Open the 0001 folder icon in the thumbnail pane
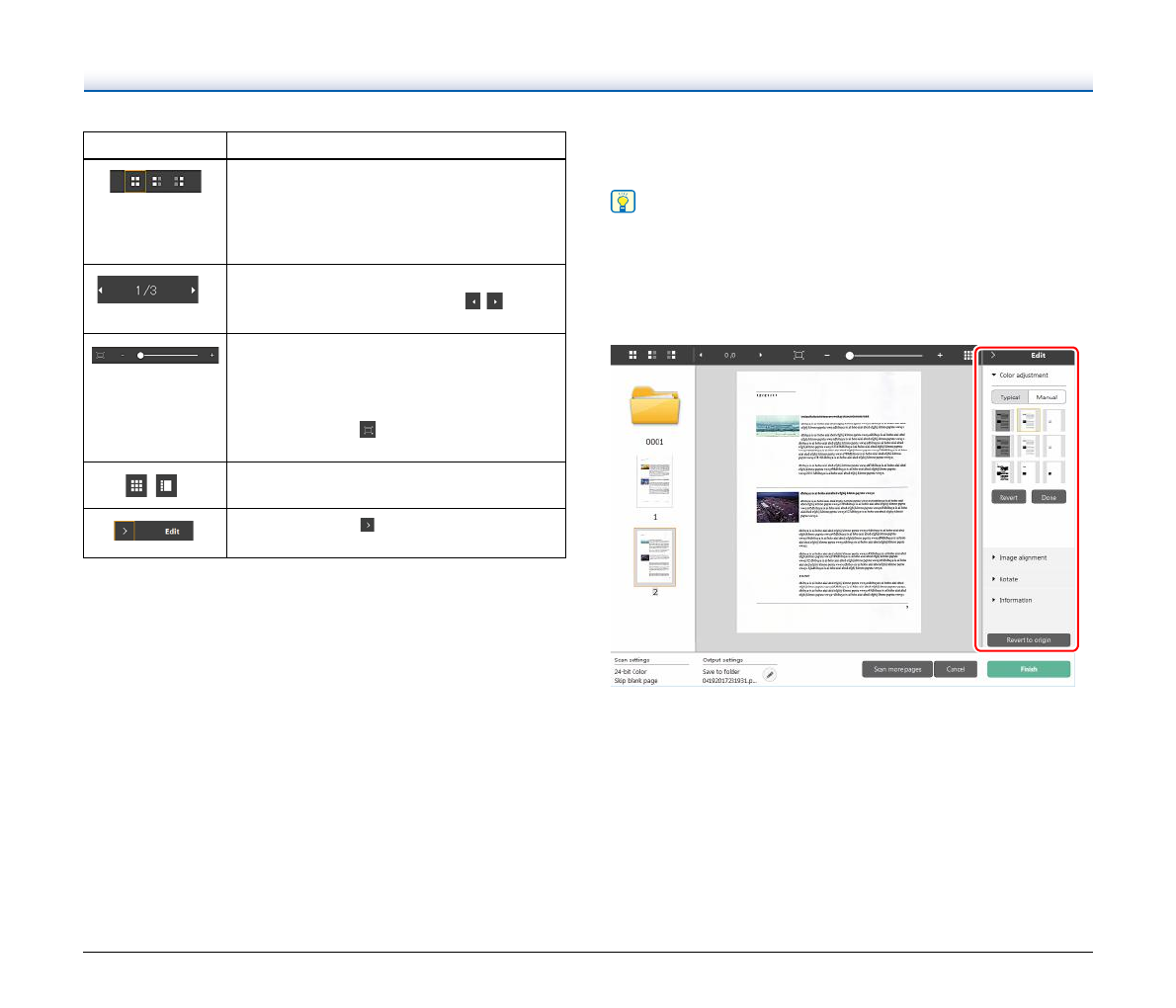 [654, 406]
